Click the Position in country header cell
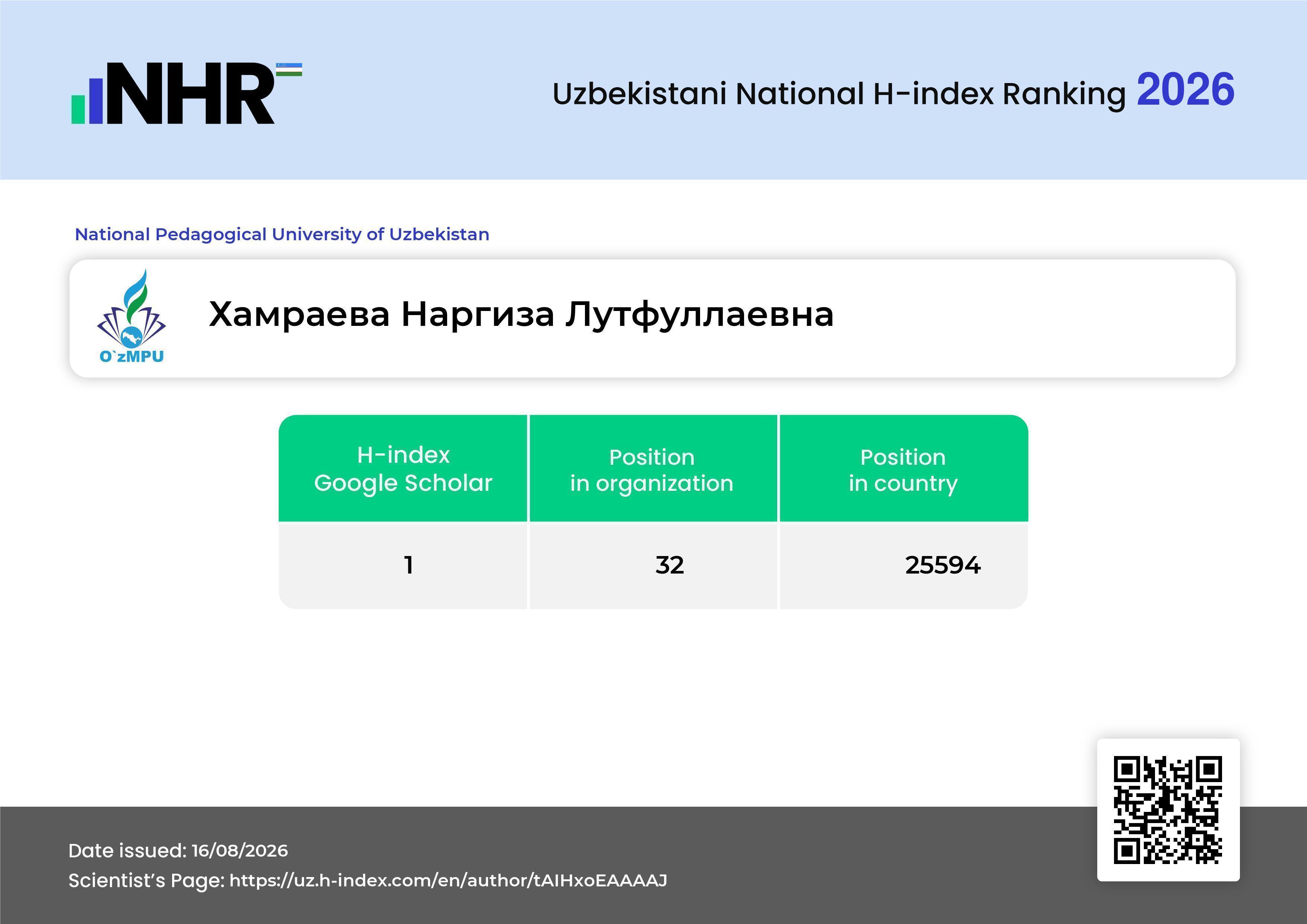Viewport: 1307px width, 924px height. 903,468
